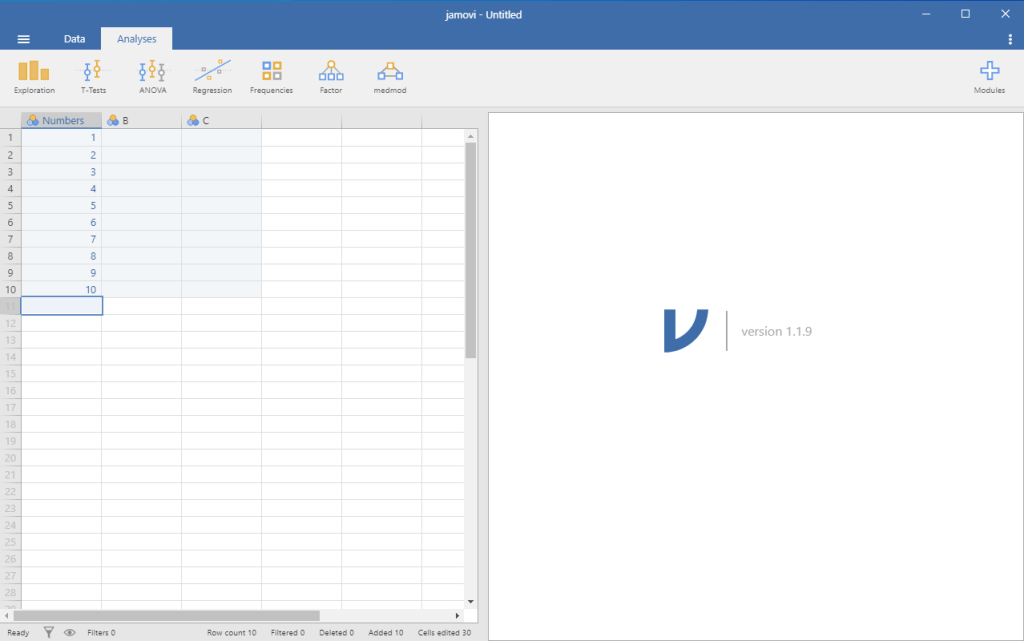
Task: Open the Exploration analysis menu
Action: [33, 75]
